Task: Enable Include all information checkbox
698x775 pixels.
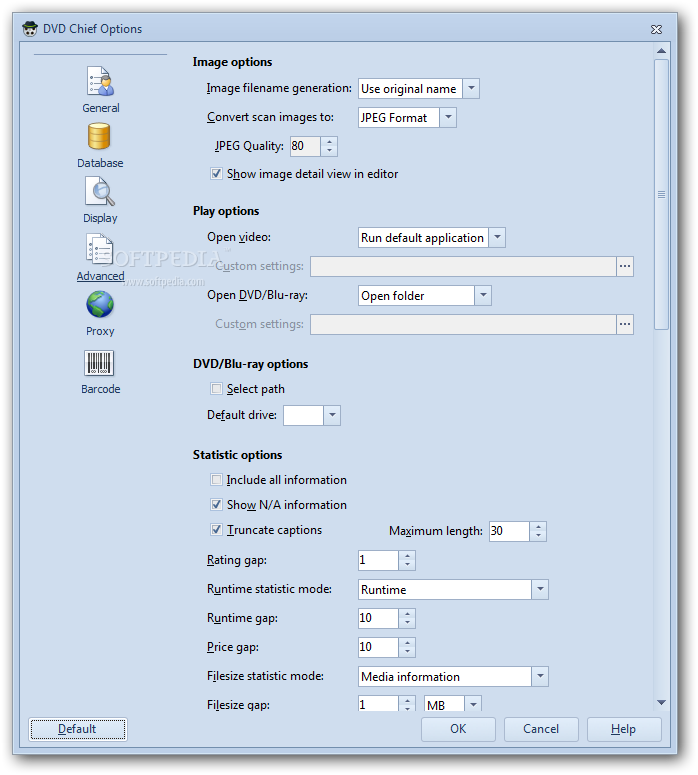Action: pos(216,479)
